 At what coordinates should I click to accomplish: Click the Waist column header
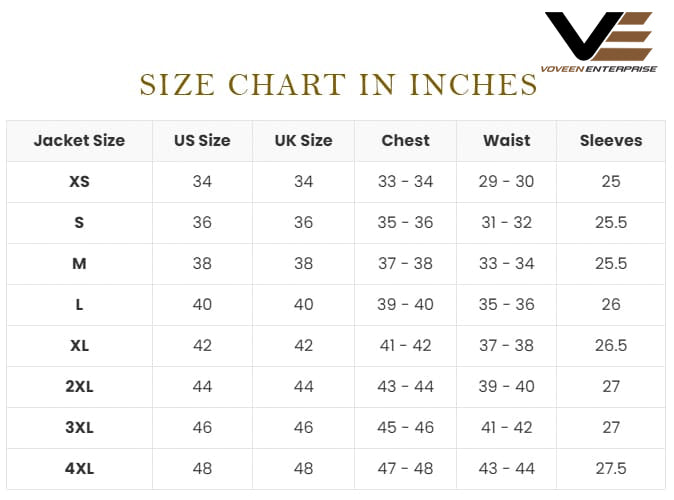506,140
